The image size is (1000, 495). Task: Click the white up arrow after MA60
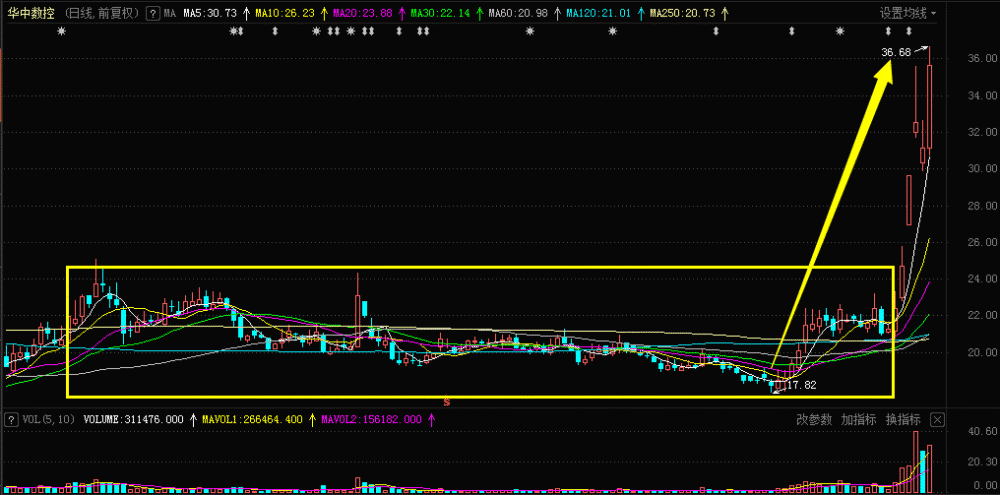(x=557, y=13)
